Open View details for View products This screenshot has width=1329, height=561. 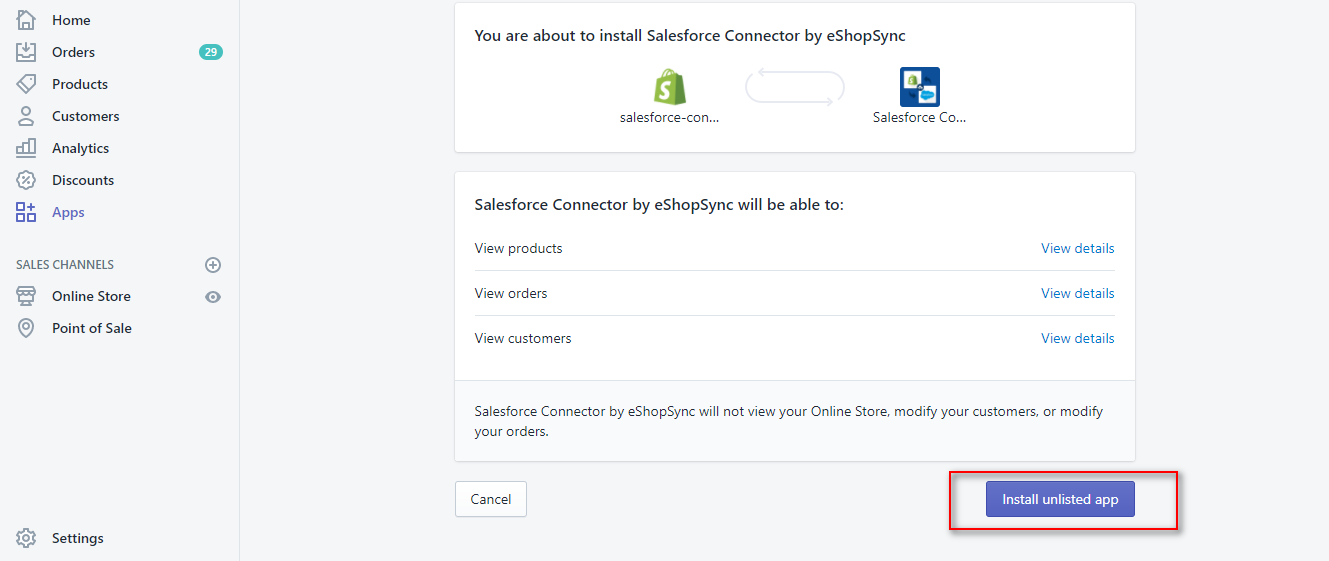tap(1077, 248)
